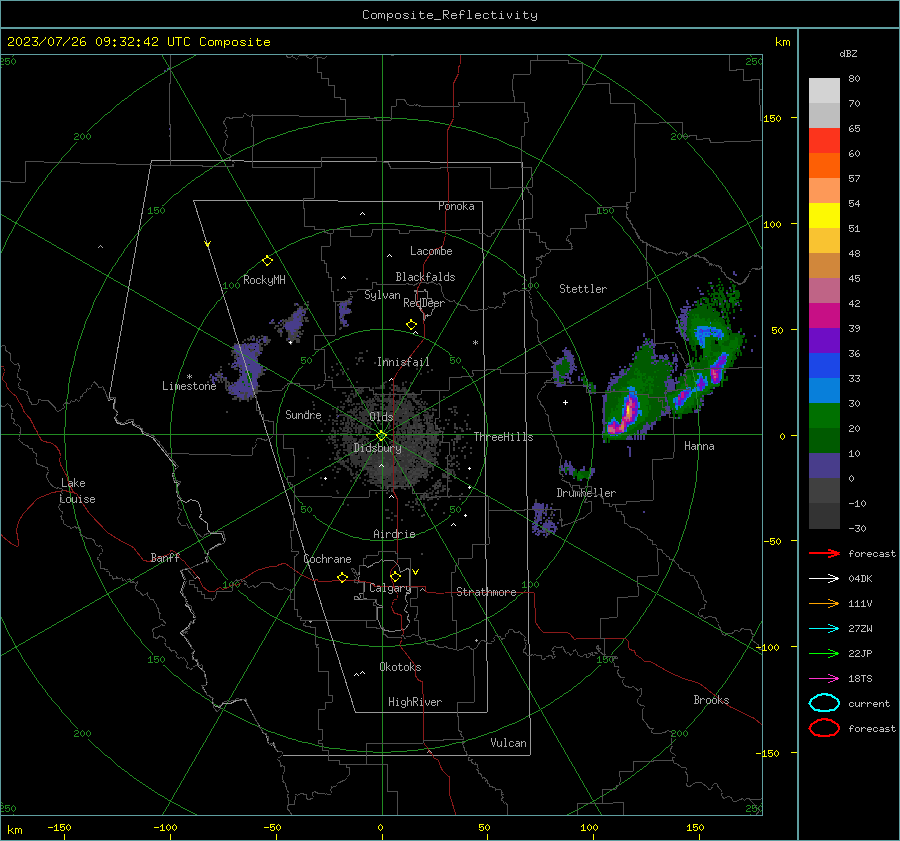
Task: Click the dBZ legend heading
Action: click(848, 54)
